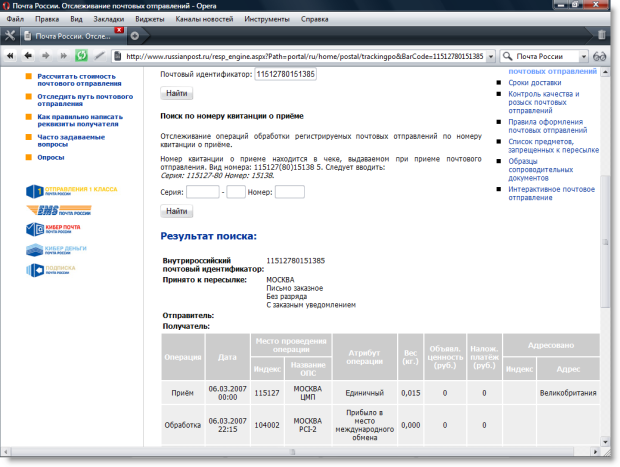
Task: Expand the search engine dropdown
Action: [x=584, y=57]
